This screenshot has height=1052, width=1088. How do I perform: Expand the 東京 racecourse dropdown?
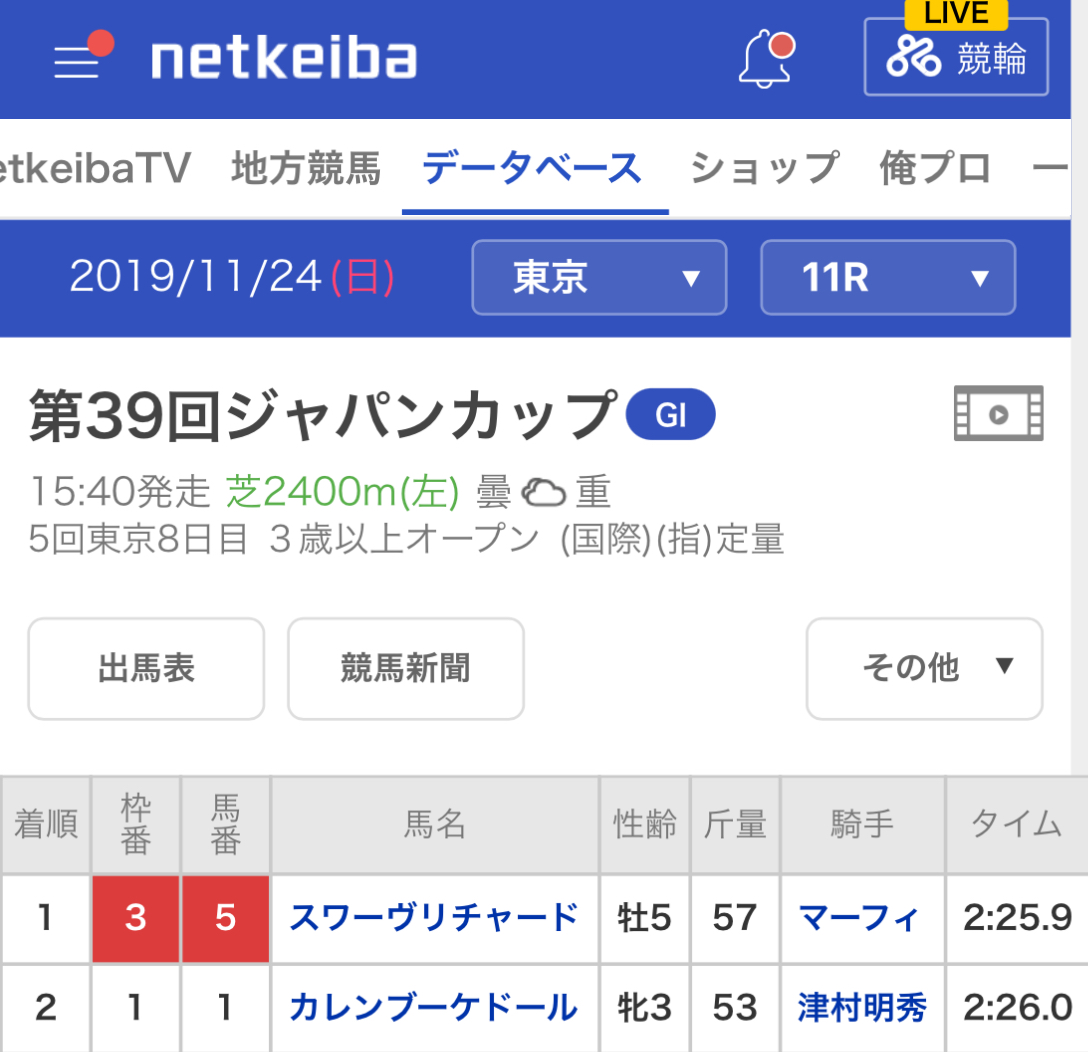tap(600, 278)
